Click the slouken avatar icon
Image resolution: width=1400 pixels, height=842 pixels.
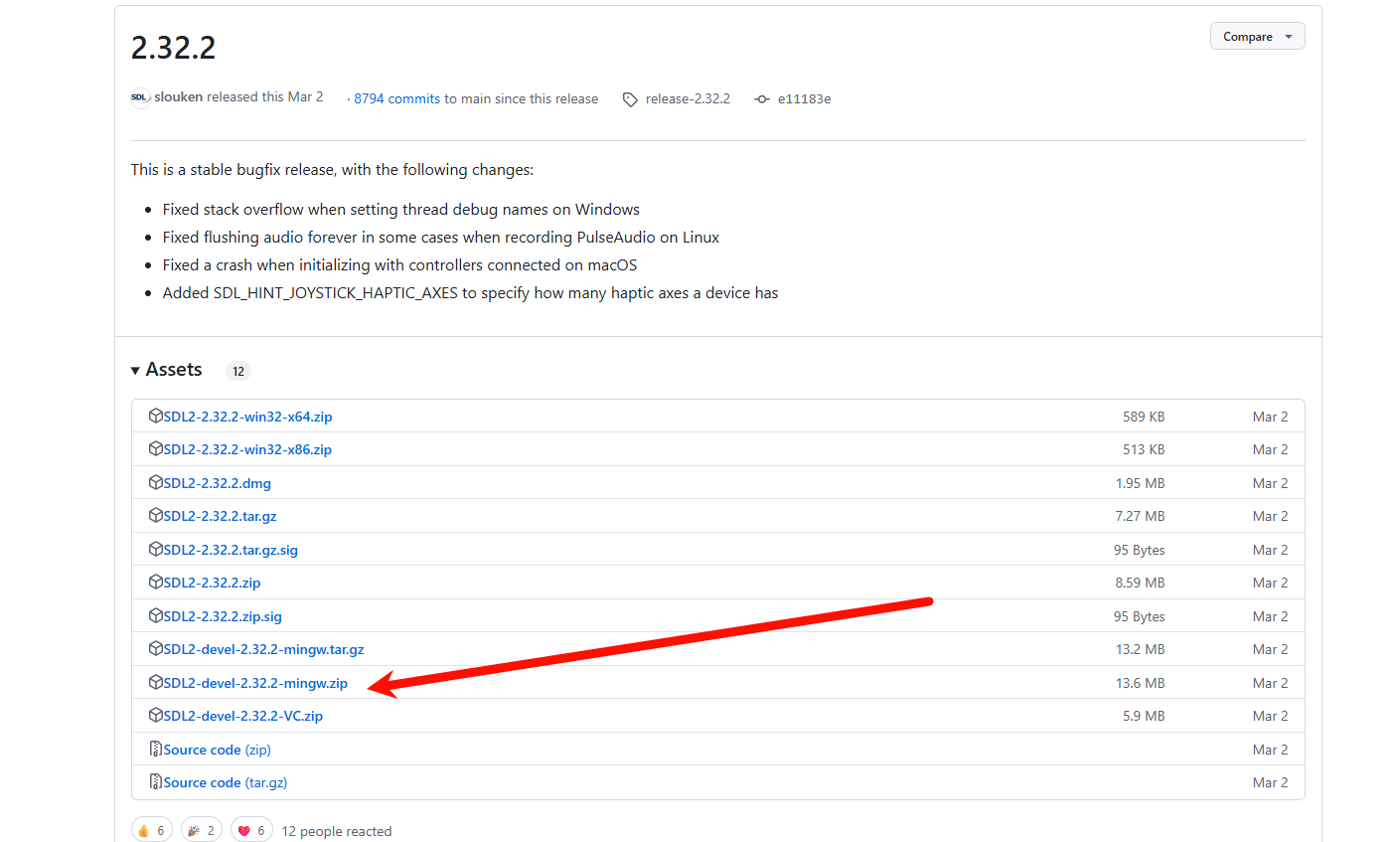point(140,97)
